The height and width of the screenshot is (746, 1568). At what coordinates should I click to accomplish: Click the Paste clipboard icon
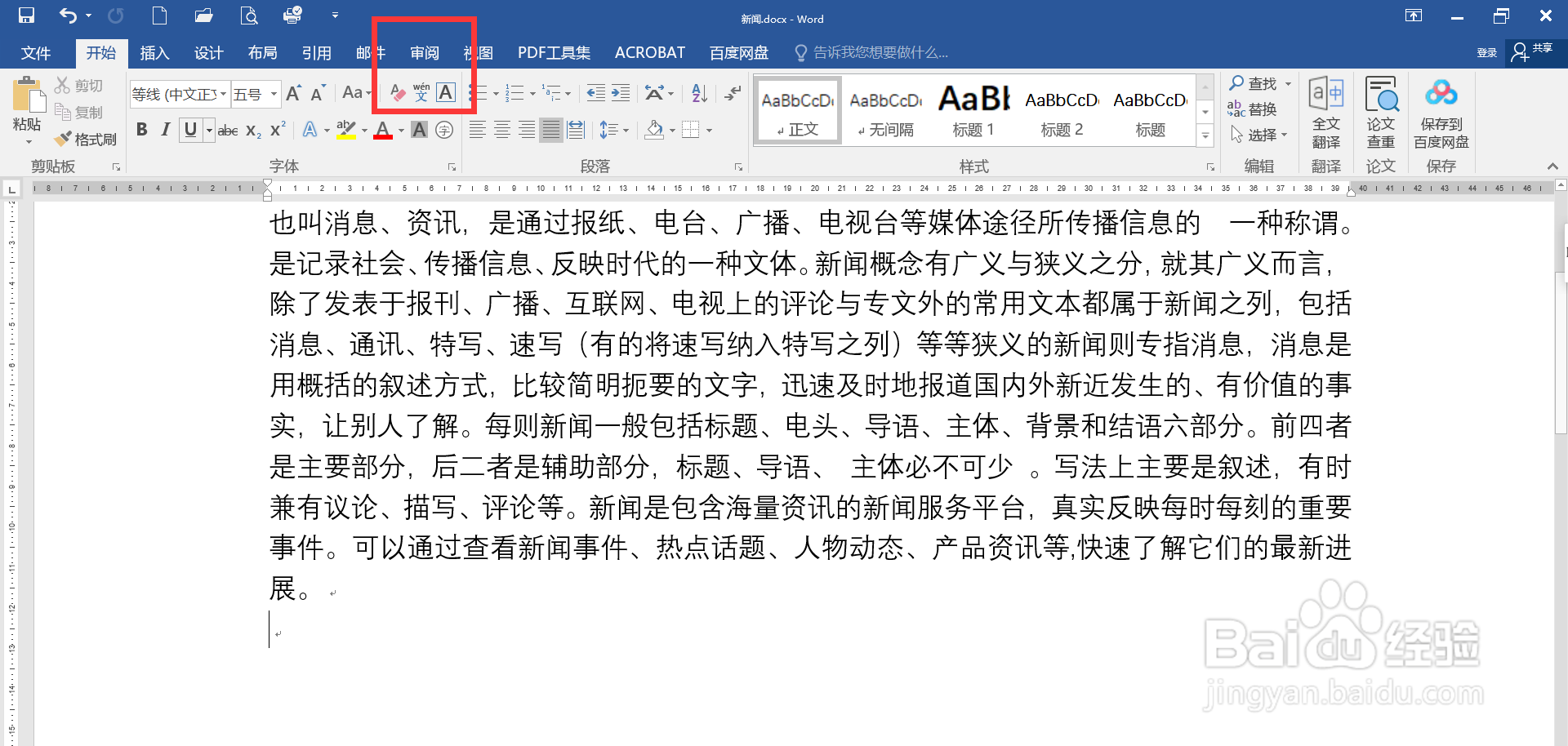click(28, 96)
